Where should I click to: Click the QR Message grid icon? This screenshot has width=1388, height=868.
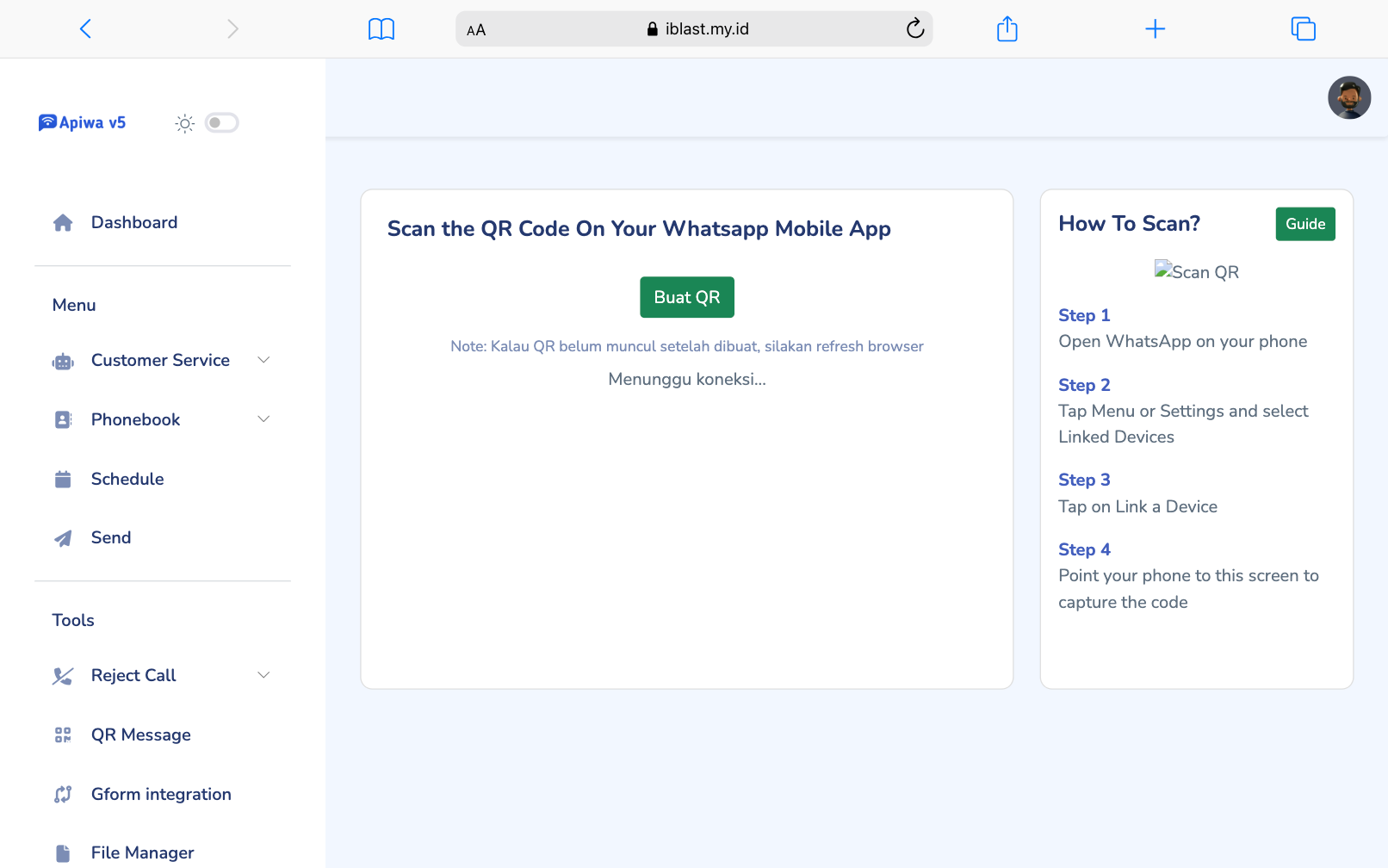pyautogui.click(x=63, y=735)
